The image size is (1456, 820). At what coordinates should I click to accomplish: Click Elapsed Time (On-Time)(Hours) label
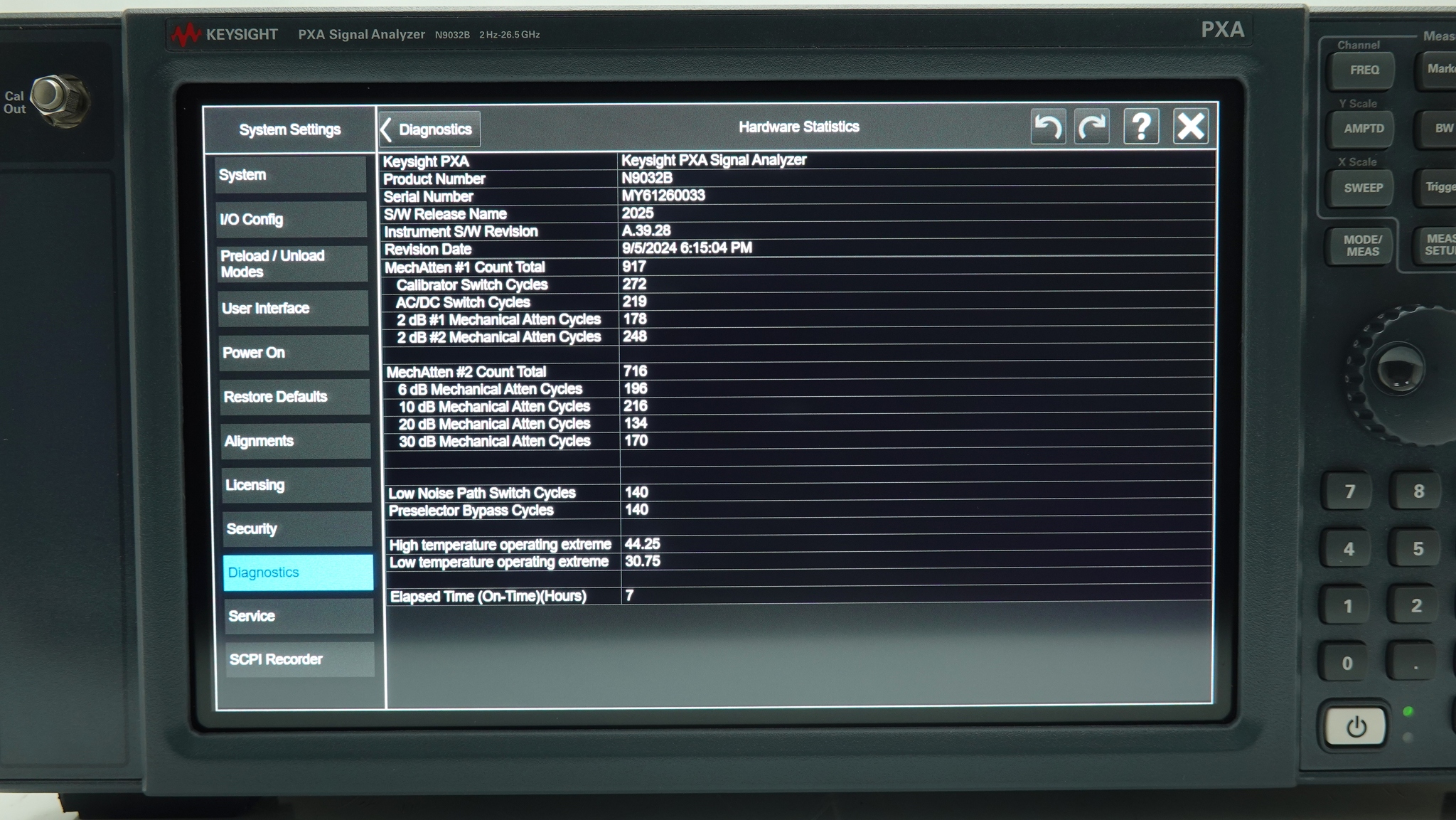[488, 597]
